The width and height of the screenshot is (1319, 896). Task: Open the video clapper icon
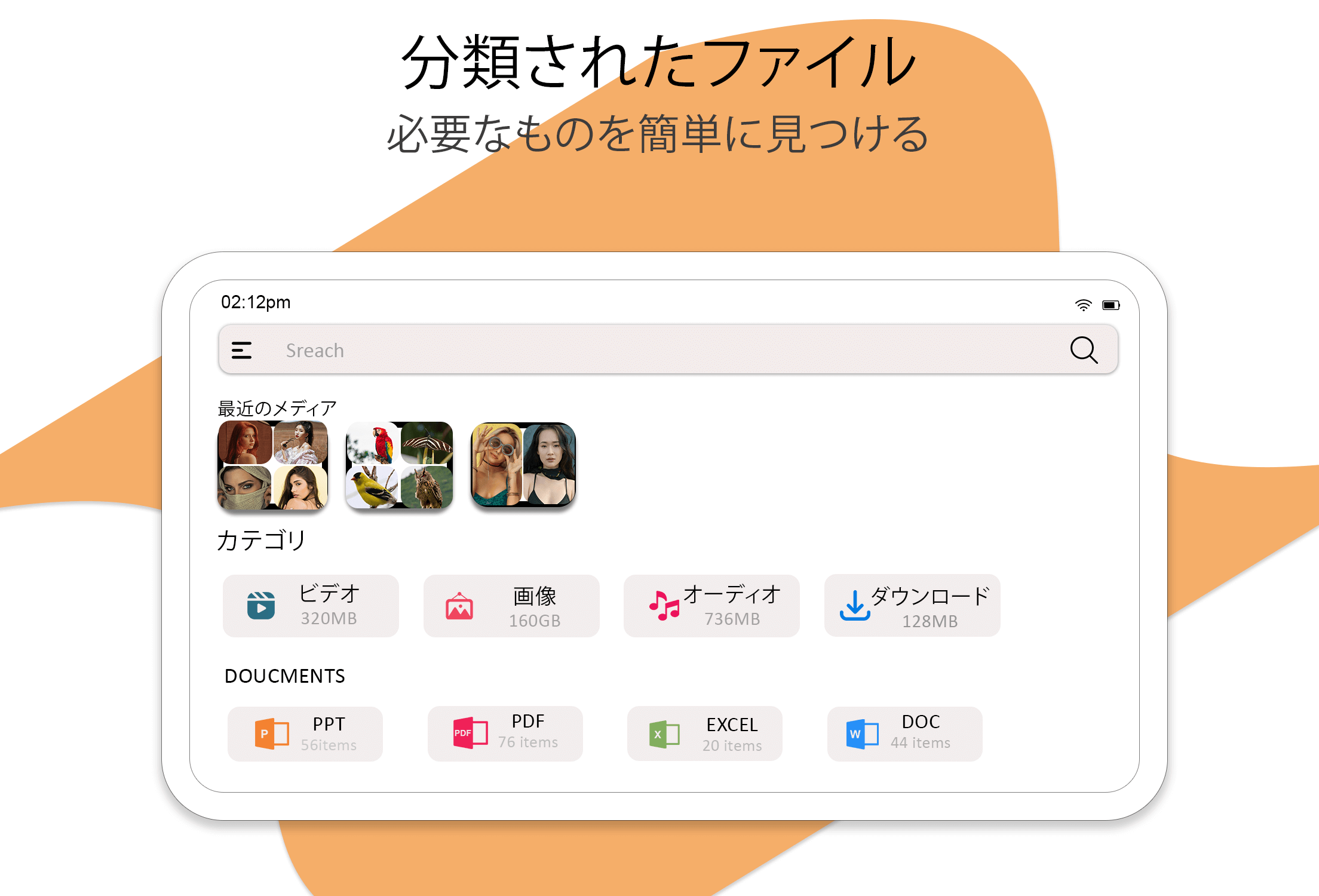[x=261, y=605]
